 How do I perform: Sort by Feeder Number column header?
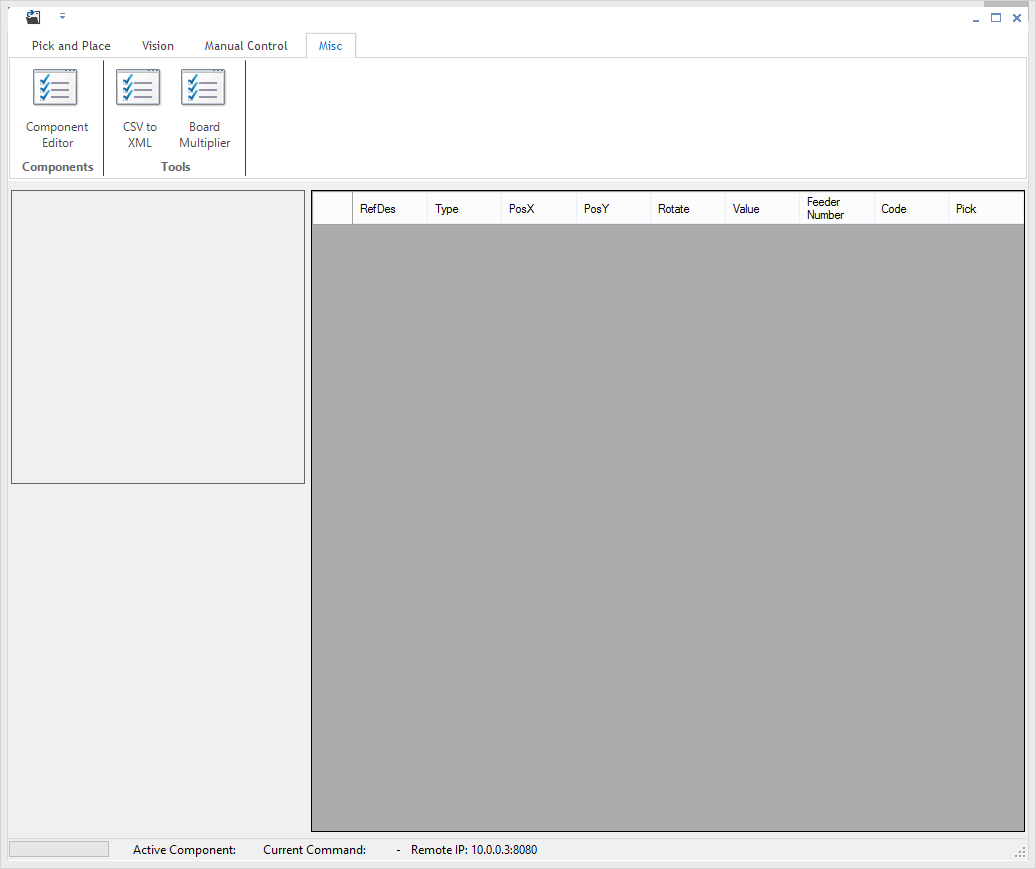(836, 209)
